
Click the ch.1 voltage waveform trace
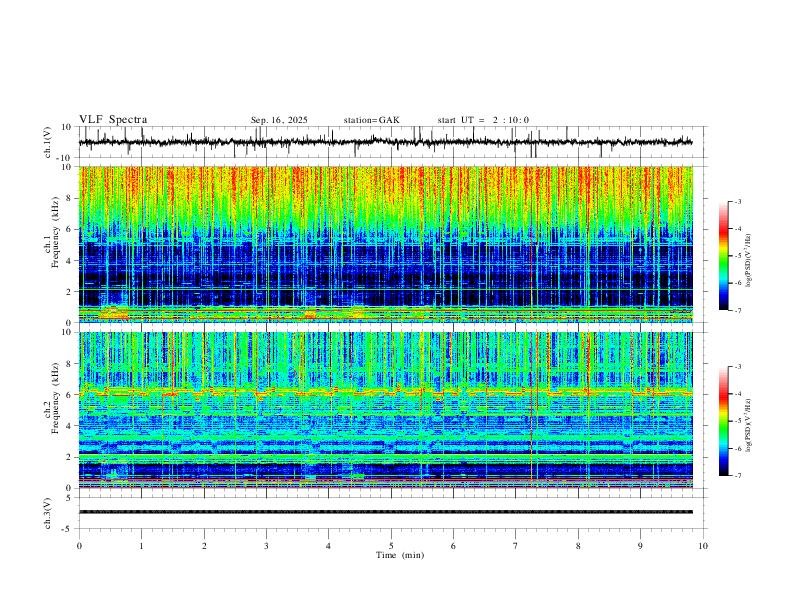point(385,142)
